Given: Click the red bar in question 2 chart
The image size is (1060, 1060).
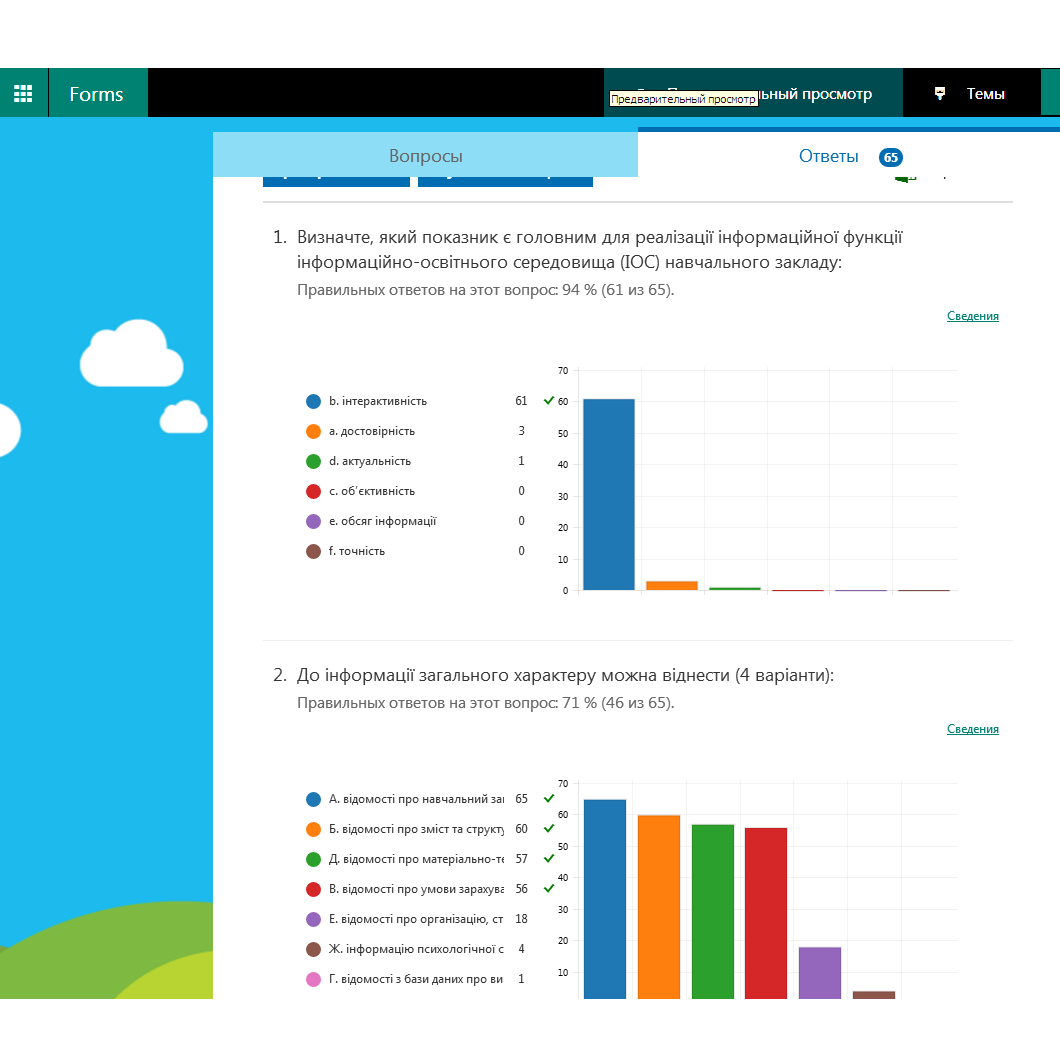Looking at the screenshot, I should tap(766, 913).
